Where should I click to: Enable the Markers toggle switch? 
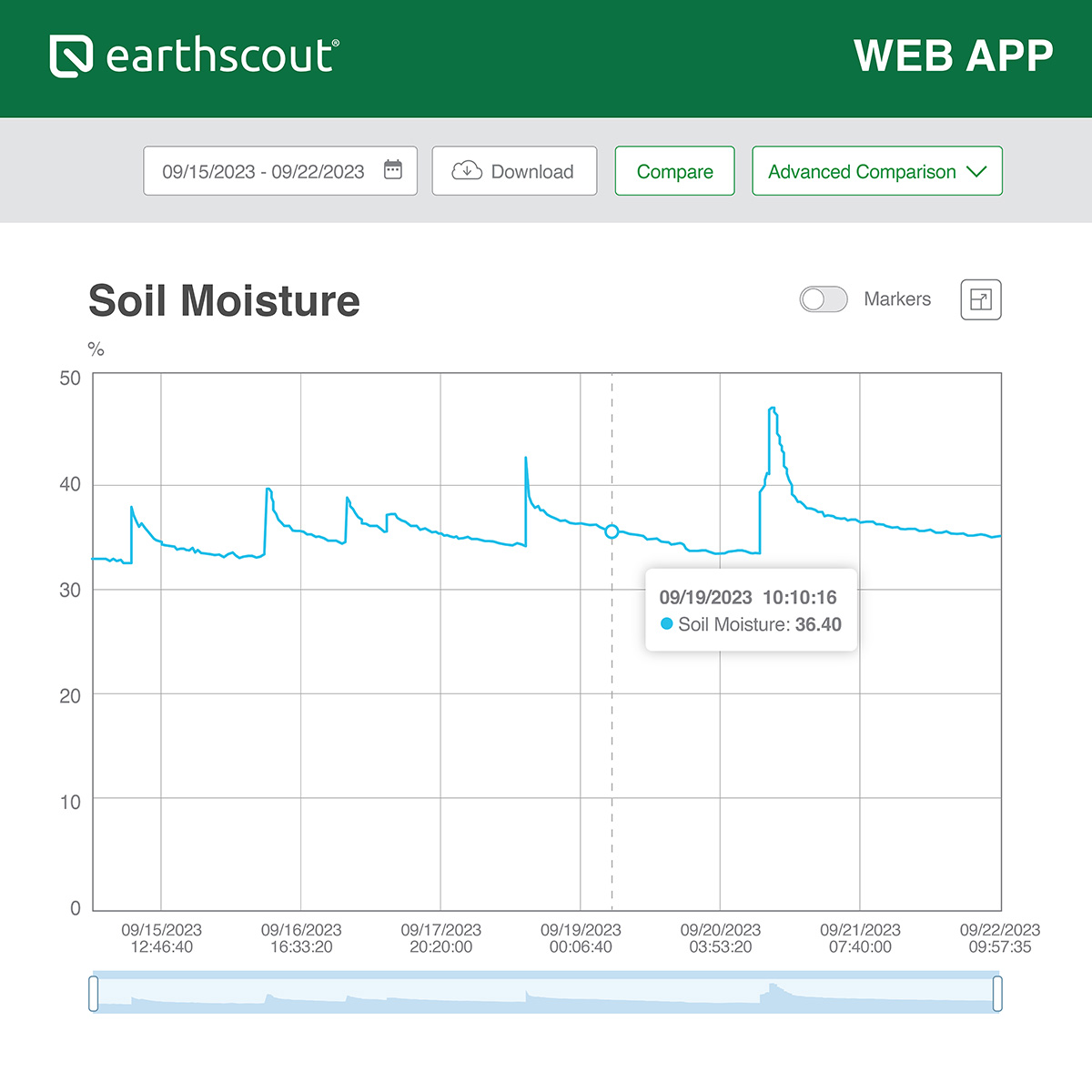(x=823, y=299)
